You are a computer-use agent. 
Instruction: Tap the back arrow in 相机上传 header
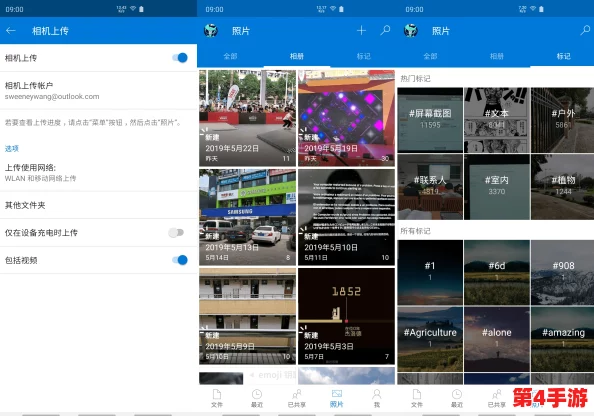coord(11,31)
